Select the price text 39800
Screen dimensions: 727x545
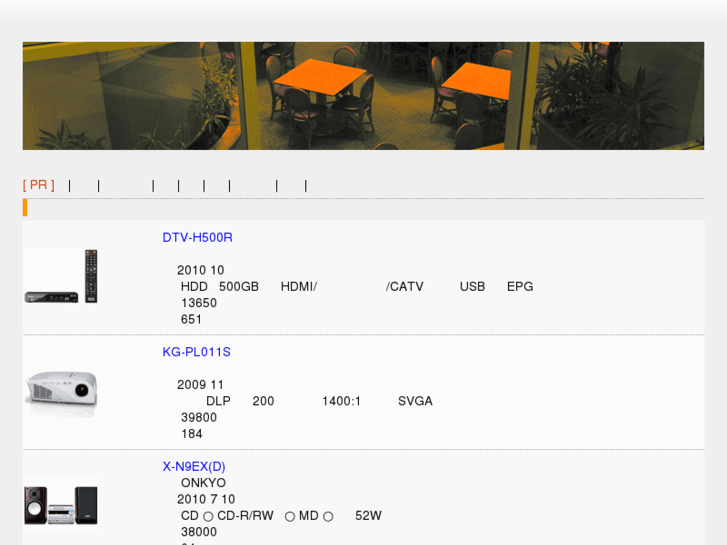199,417
